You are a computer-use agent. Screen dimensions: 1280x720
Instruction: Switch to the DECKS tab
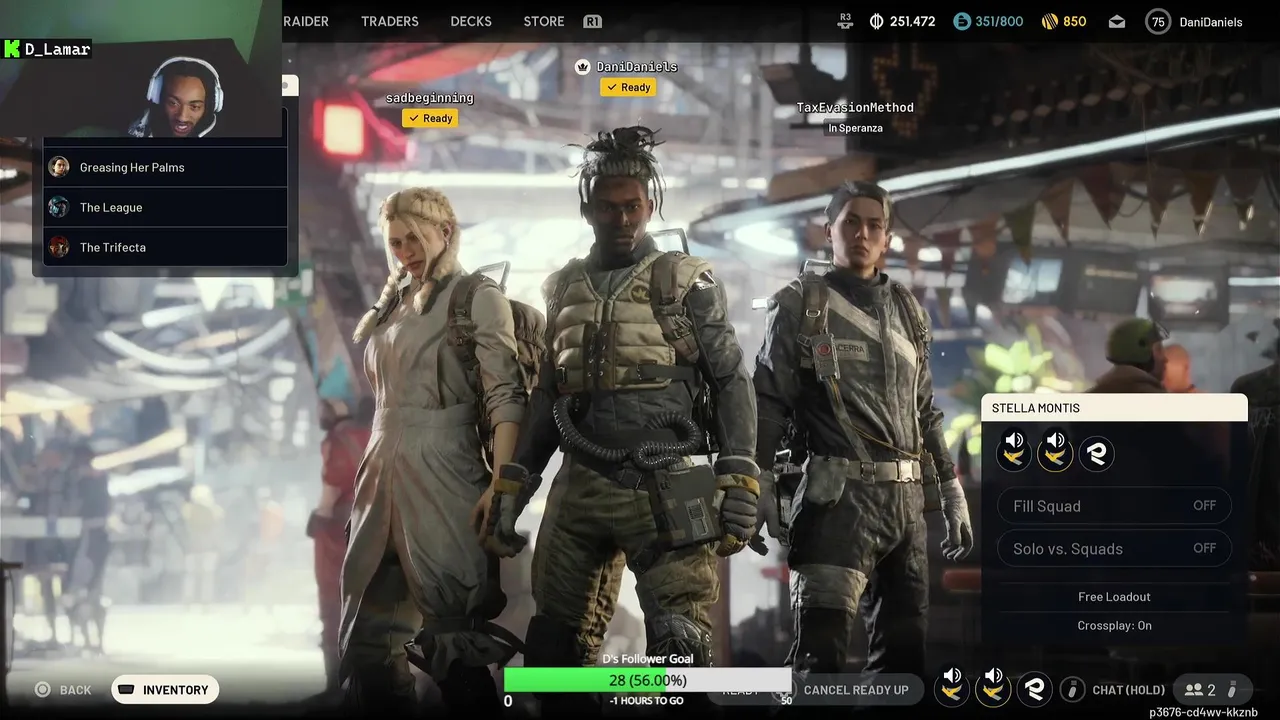click(x=471, y=21)
